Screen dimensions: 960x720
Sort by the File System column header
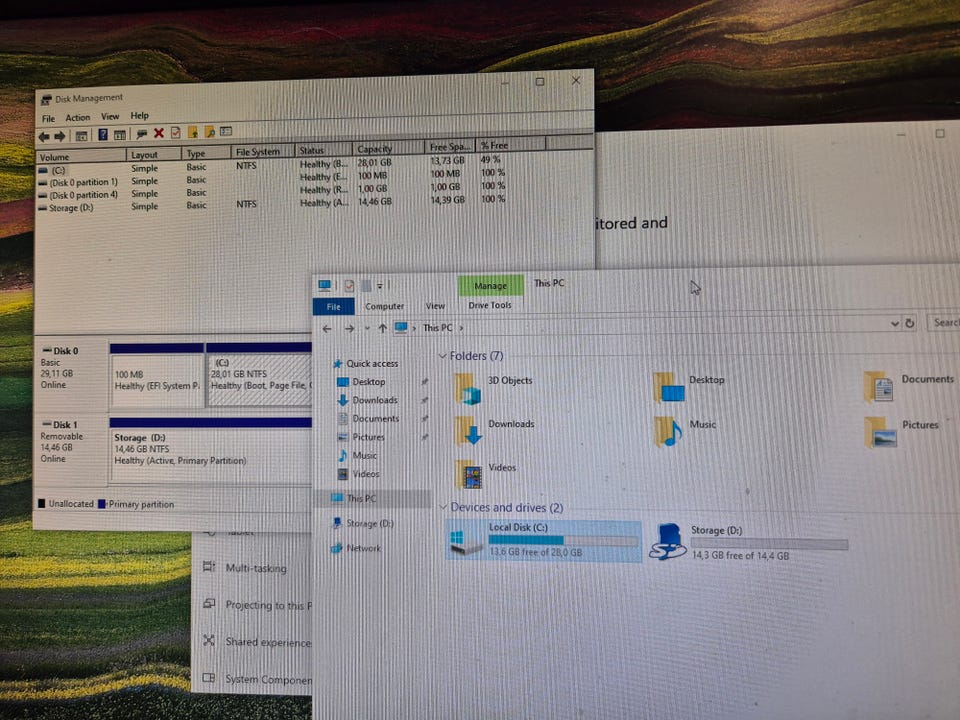click(261, 151)
